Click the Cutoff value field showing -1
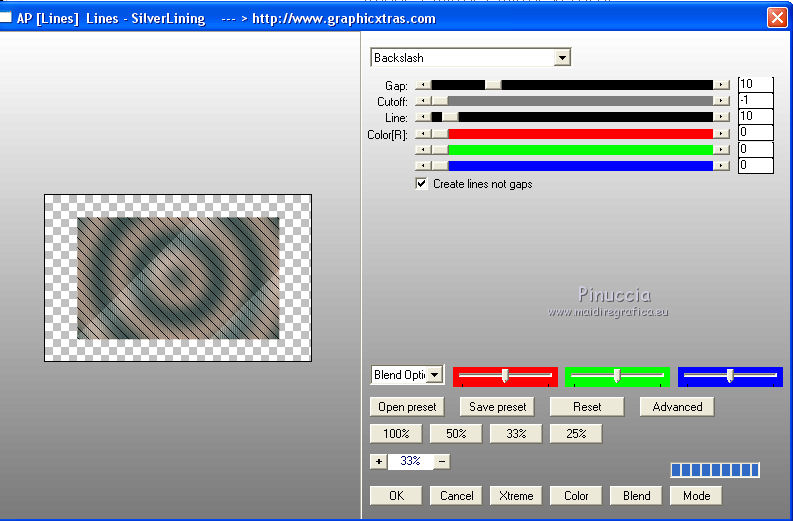793x521 pixels. (756, 101)
